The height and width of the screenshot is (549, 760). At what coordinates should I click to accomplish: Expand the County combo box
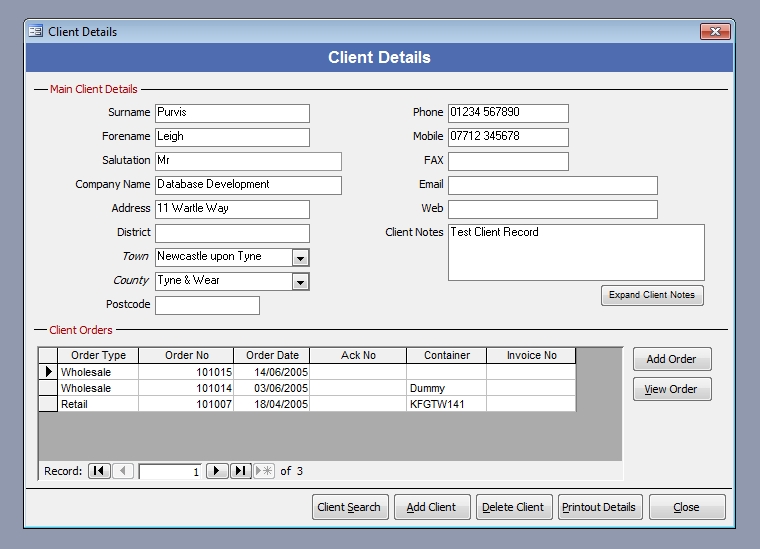[x=300, y=282]
